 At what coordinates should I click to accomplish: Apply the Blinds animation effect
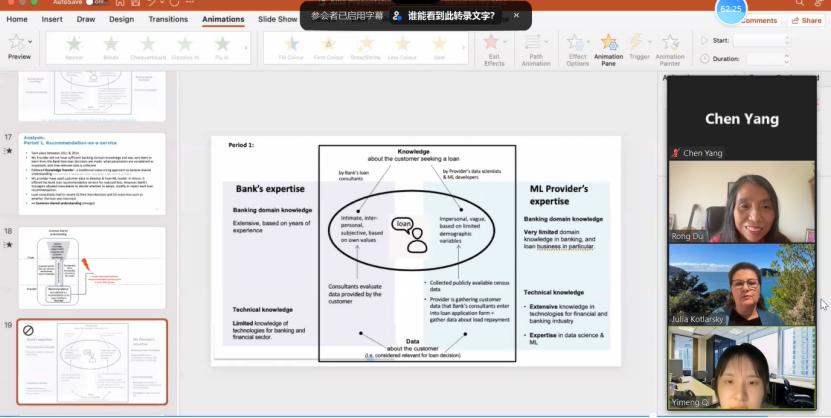[x=111, y=47]
